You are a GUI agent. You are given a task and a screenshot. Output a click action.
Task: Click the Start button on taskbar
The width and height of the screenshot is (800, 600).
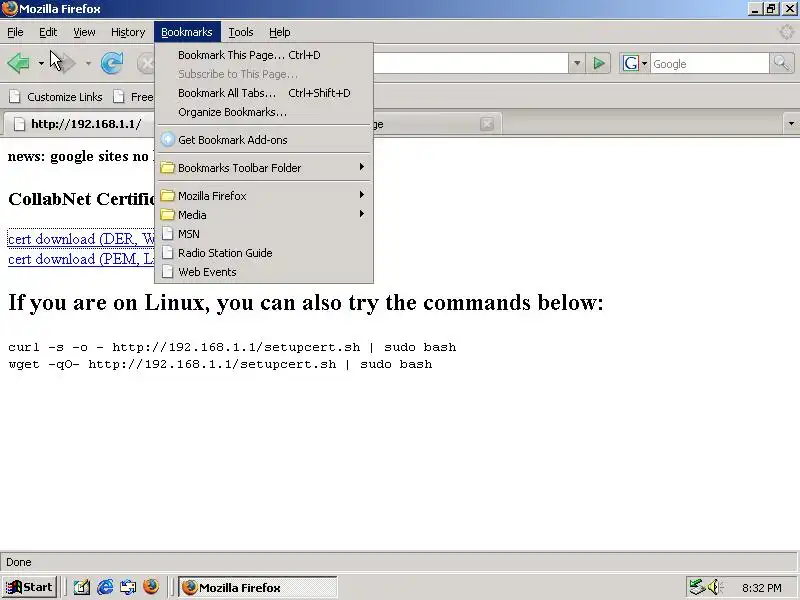tap(29, 587)
